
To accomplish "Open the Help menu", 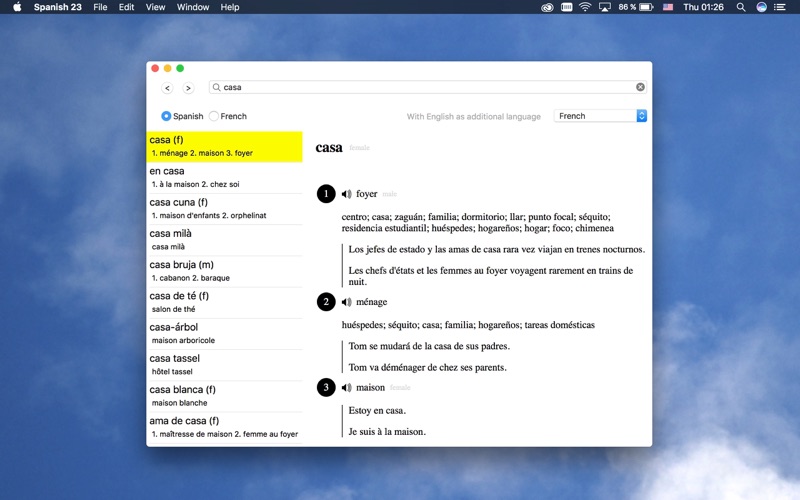I will 230,7.
